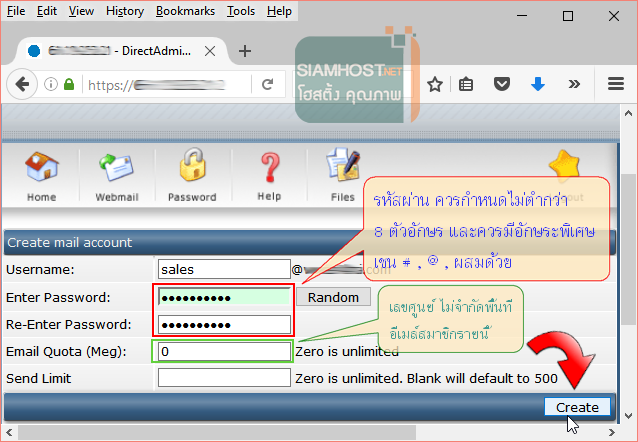Open the History menu
The image size is (638, 442).
pos(125,11)
